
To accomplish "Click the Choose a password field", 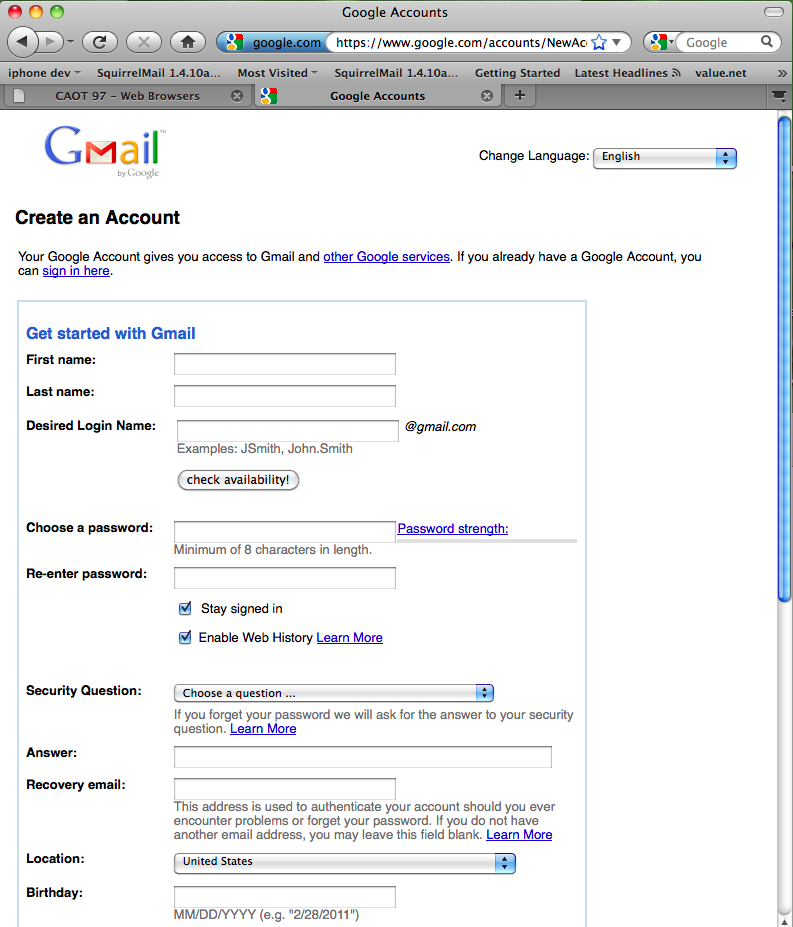I will pos(284,531).
